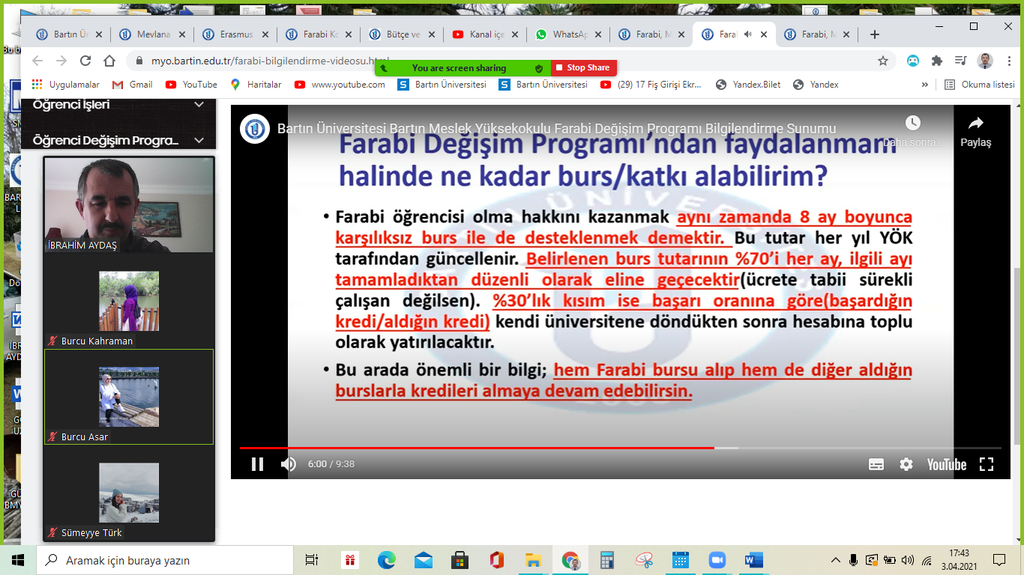Open the Chrome three-dot menu
Image resolution: width=1024 pixels, height=575 pixels.
[1009, 61]
